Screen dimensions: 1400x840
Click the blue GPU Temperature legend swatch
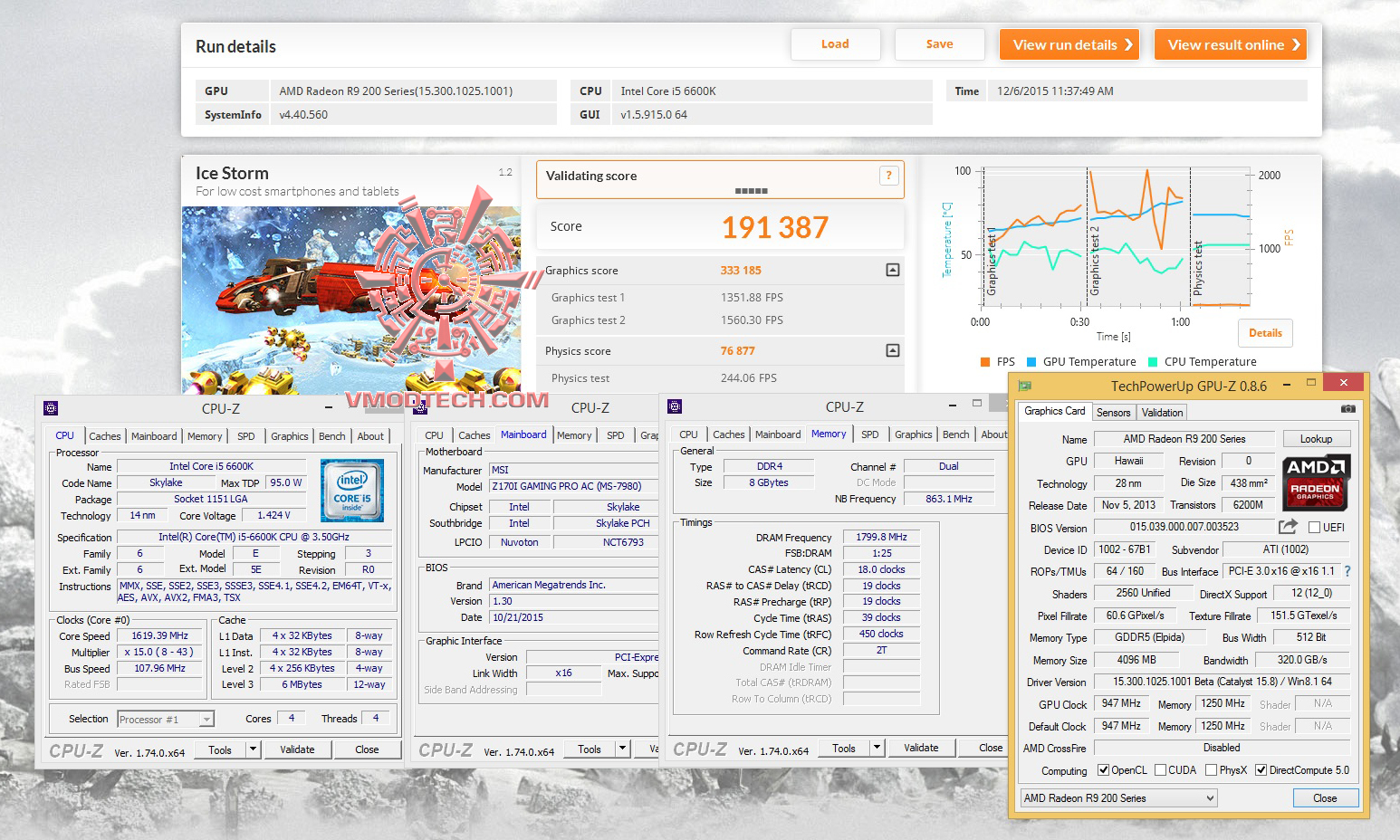1031,362
